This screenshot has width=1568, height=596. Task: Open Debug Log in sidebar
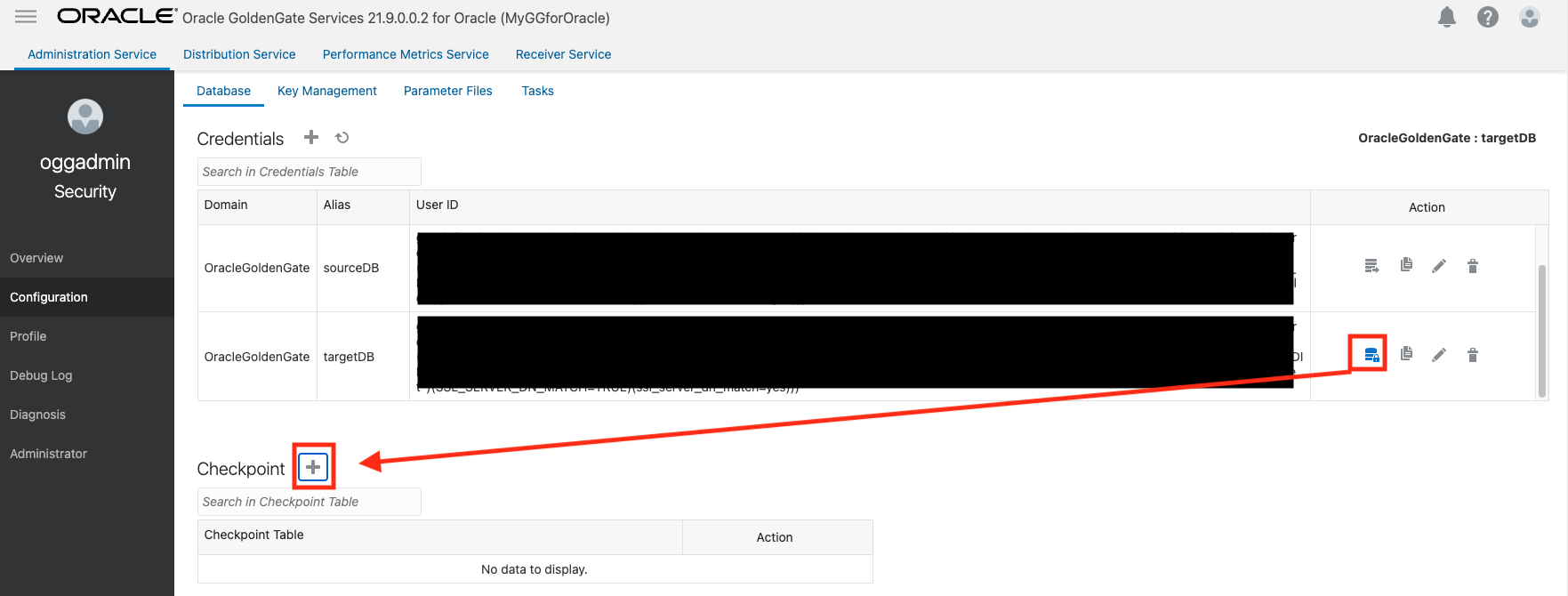point(87,375)
